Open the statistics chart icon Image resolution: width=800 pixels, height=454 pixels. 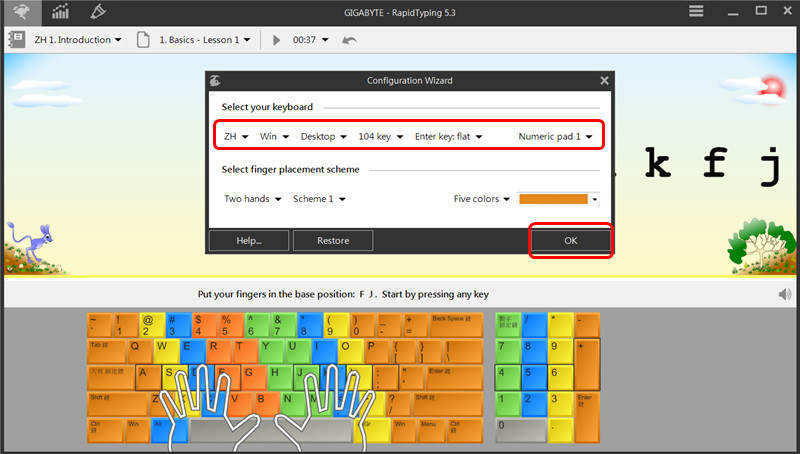pos(60,12)
